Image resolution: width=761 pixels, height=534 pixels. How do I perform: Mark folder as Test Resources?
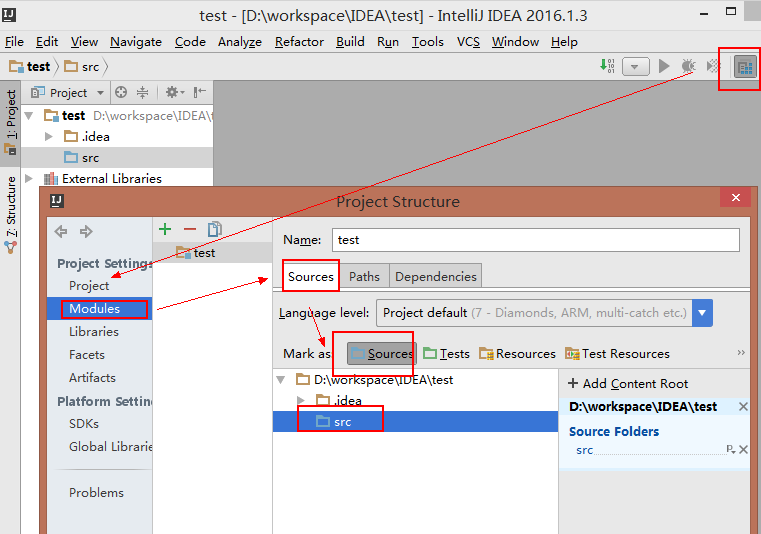617,353
